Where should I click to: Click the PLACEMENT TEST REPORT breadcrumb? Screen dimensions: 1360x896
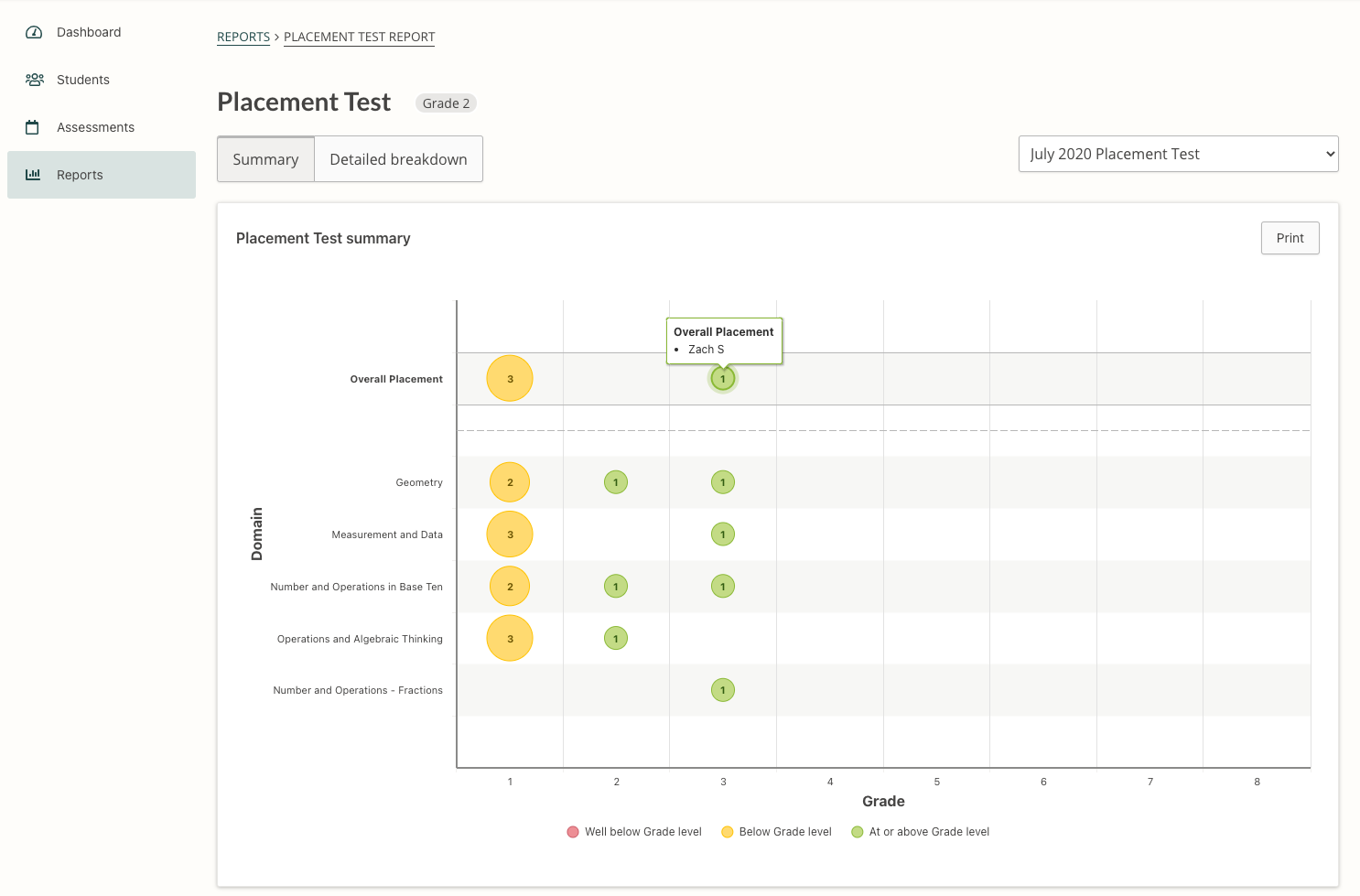tap(359, 37)
